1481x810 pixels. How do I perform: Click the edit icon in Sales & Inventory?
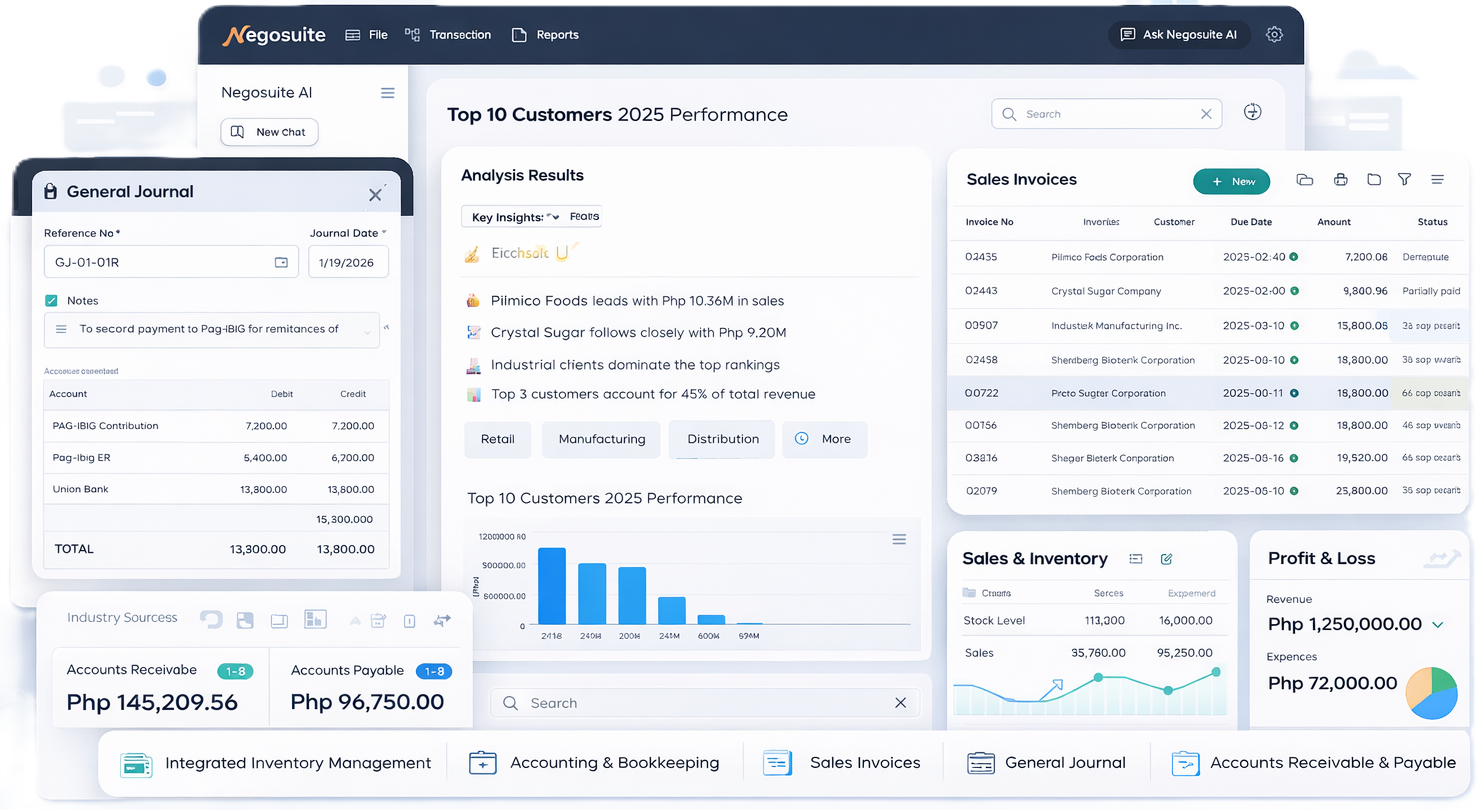click(x=1166, y=559)
